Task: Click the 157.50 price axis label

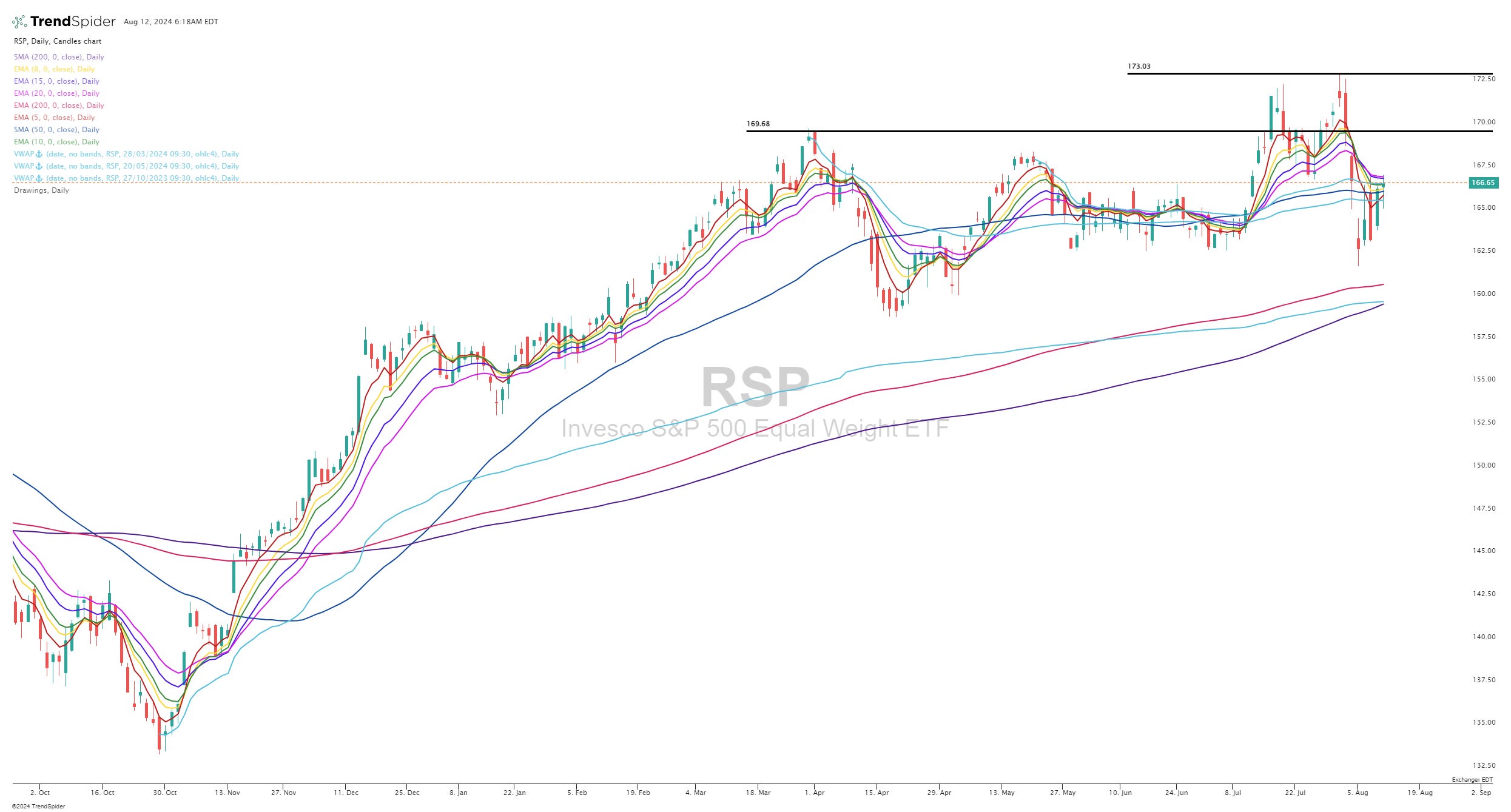Action: pos(1484,337)
